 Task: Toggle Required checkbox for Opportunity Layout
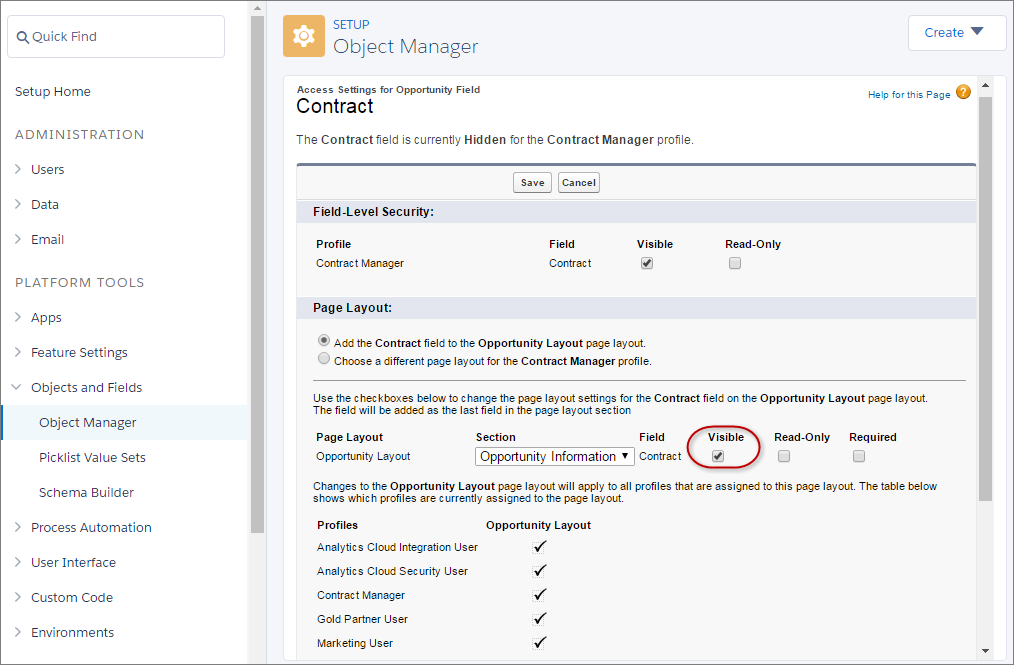[859, 456]
